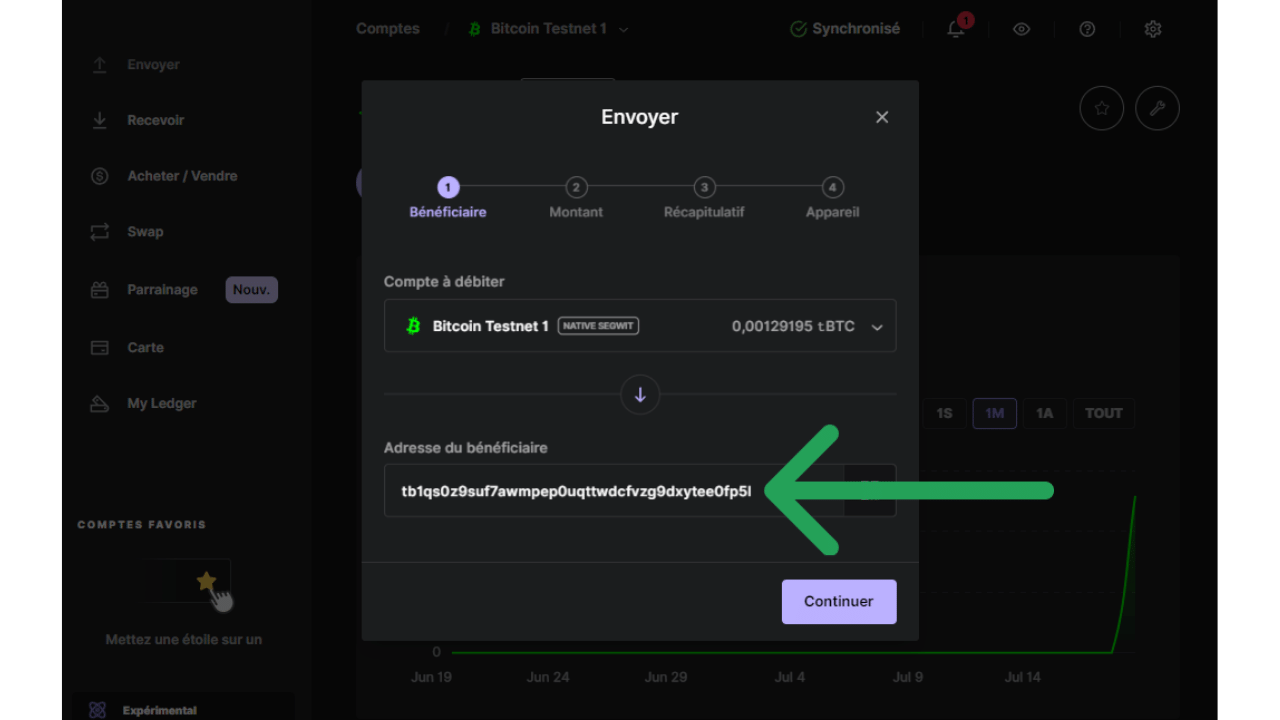Screen dimensions: 1280x720
Task: Click the star placeholder in favorites
Action: pos(206,581)
